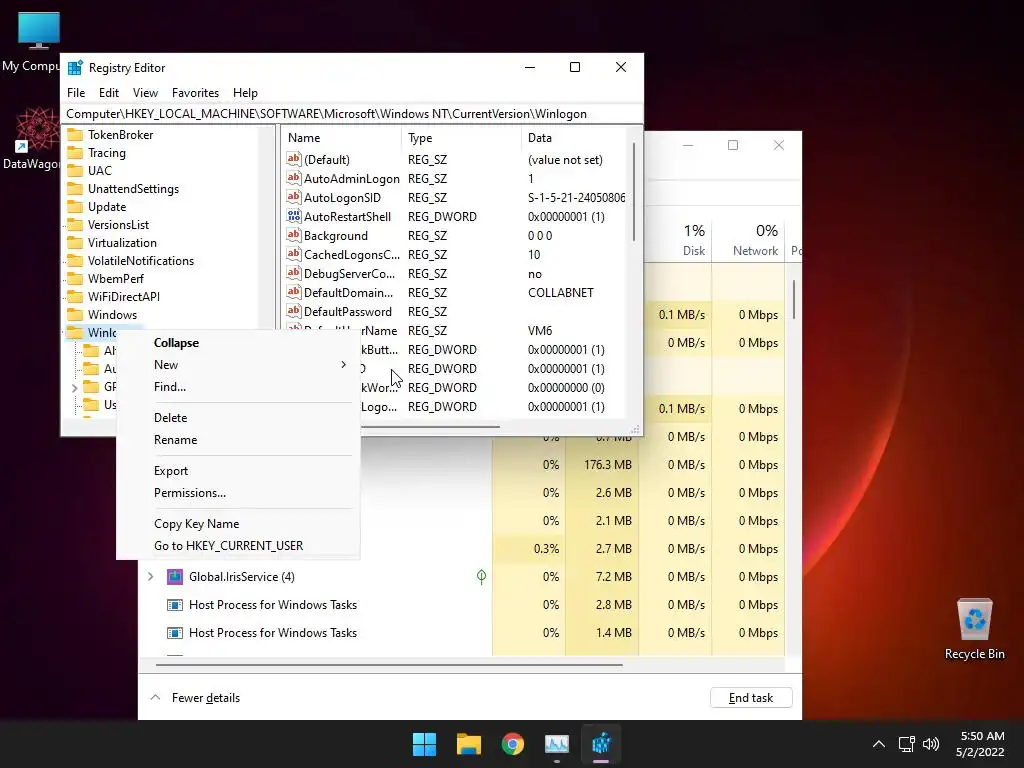Choose Collapse from the context menu
The image size is (1024, 768).
pyautogui.click(x=238, y=343)
